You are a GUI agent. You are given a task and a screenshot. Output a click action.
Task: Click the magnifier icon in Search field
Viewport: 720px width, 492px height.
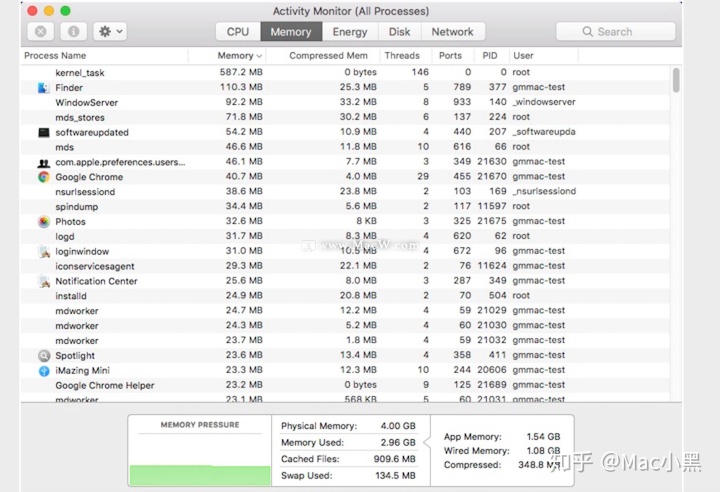click(587, 32)
